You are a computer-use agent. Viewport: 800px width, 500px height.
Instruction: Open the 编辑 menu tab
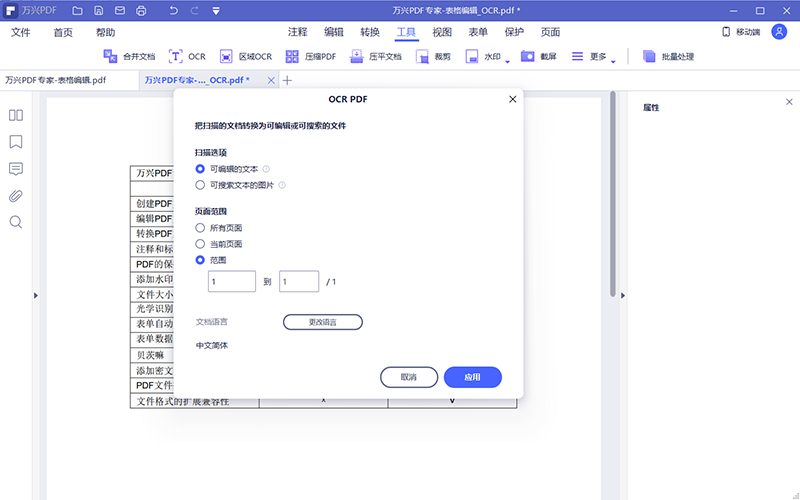pyautogui.click(x=334, y=32)
